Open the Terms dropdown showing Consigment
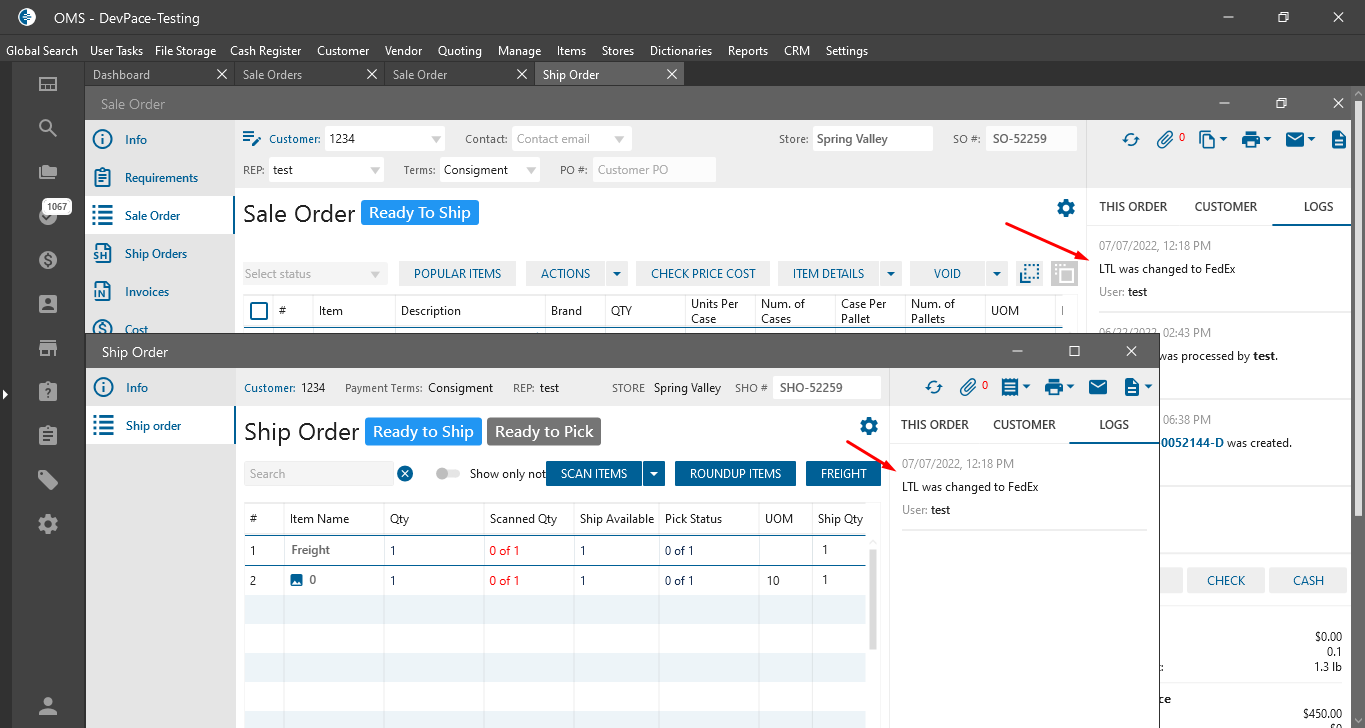This screenshot has width=1365, height=728. (x=531, y=170)
